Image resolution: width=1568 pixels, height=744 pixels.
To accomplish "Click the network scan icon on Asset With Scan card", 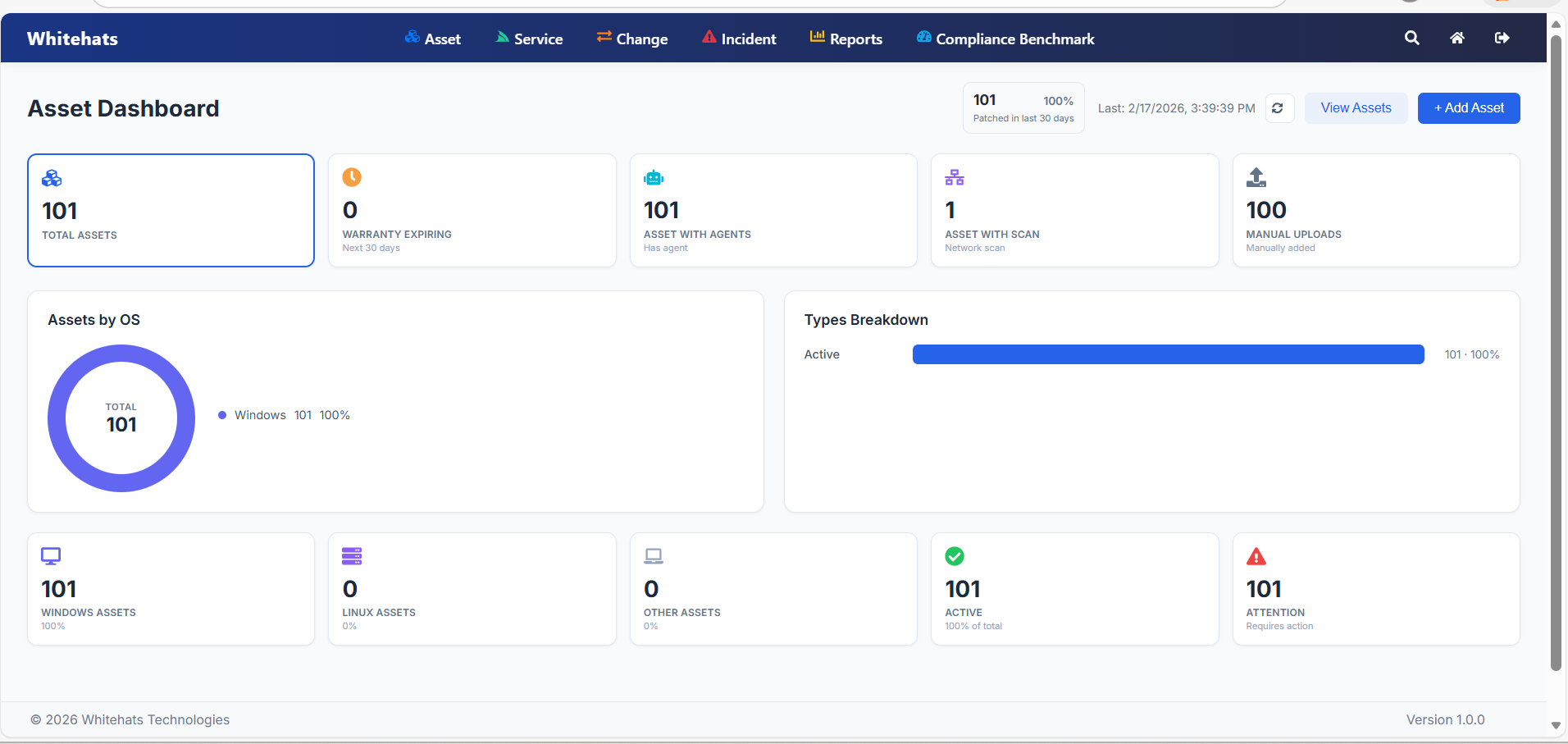I will [955, 176].
